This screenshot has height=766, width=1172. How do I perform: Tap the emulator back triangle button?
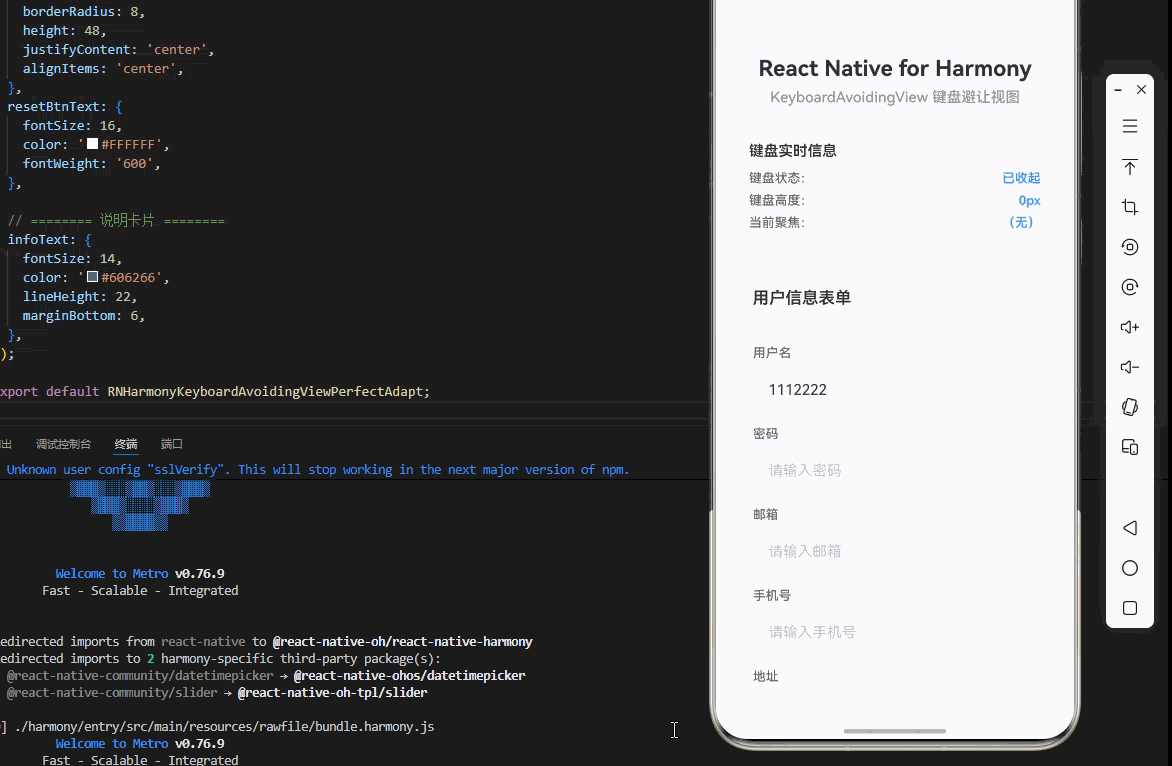click(1129, 528)
